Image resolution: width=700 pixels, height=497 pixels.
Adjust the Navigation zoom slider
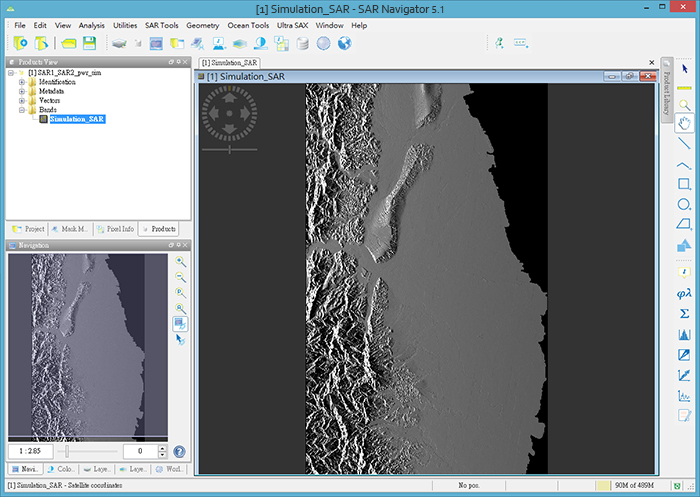pyautogui.click(x=68, y=451)
